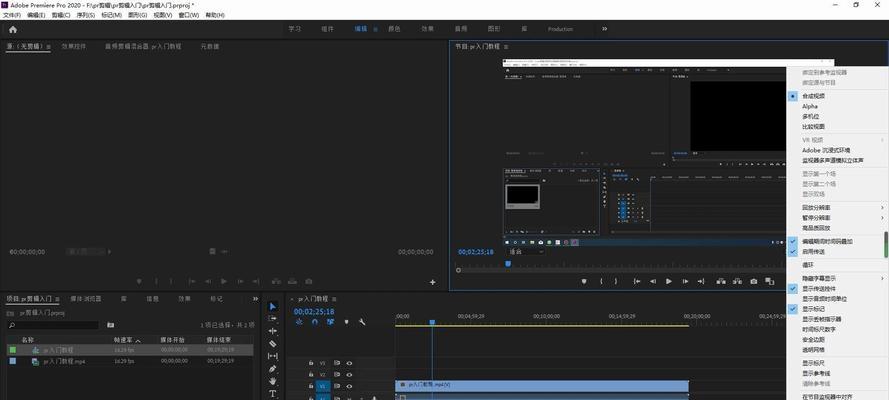
Task: Create new bin in Project panel
Action: 111,325
